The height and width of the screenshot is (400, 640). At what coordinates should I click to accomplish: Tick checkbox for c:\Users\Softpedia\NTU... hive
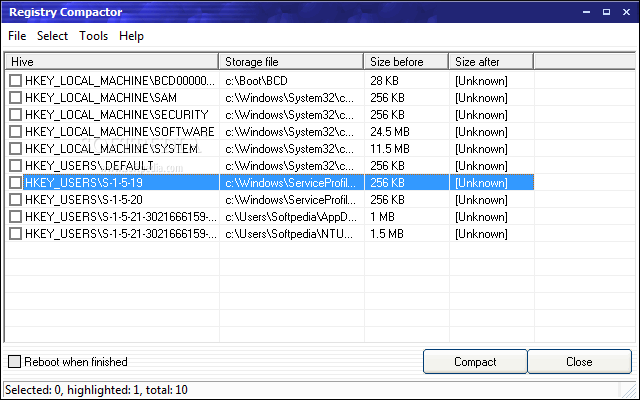click(x=16, y=233)
